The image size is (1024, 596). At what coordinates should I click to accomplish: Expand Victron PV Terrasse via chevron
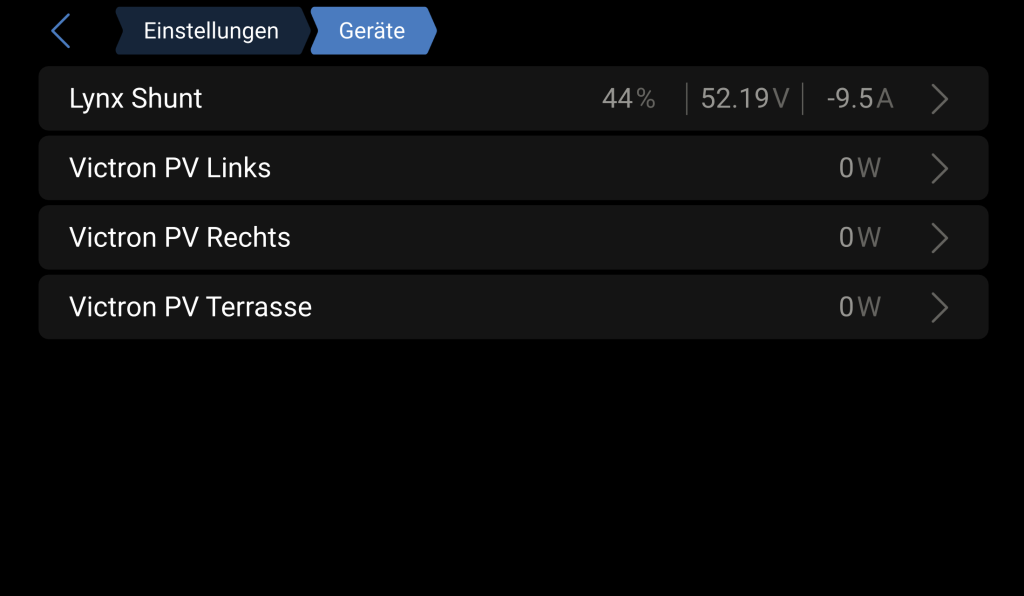939,307
